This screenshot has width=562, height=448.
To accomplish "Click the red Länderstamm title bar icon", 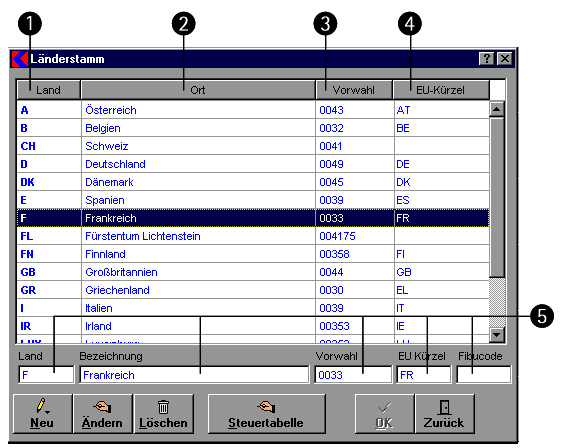I will [x=20, y=59].
